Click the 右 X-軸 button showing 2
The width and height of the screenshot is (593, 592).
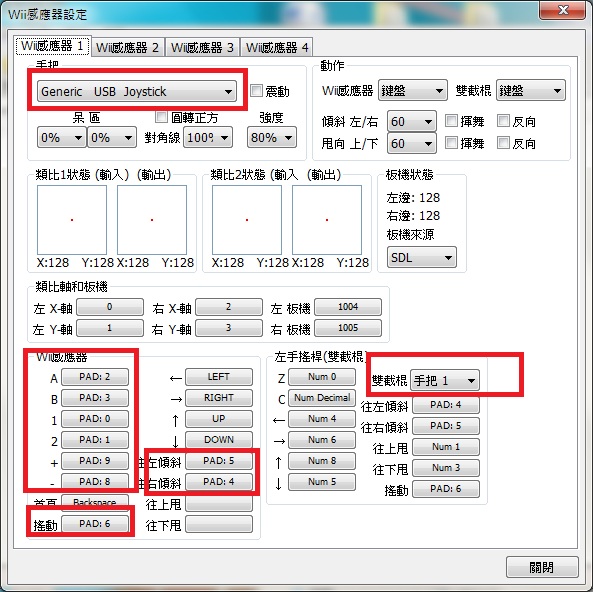point(229,307)
